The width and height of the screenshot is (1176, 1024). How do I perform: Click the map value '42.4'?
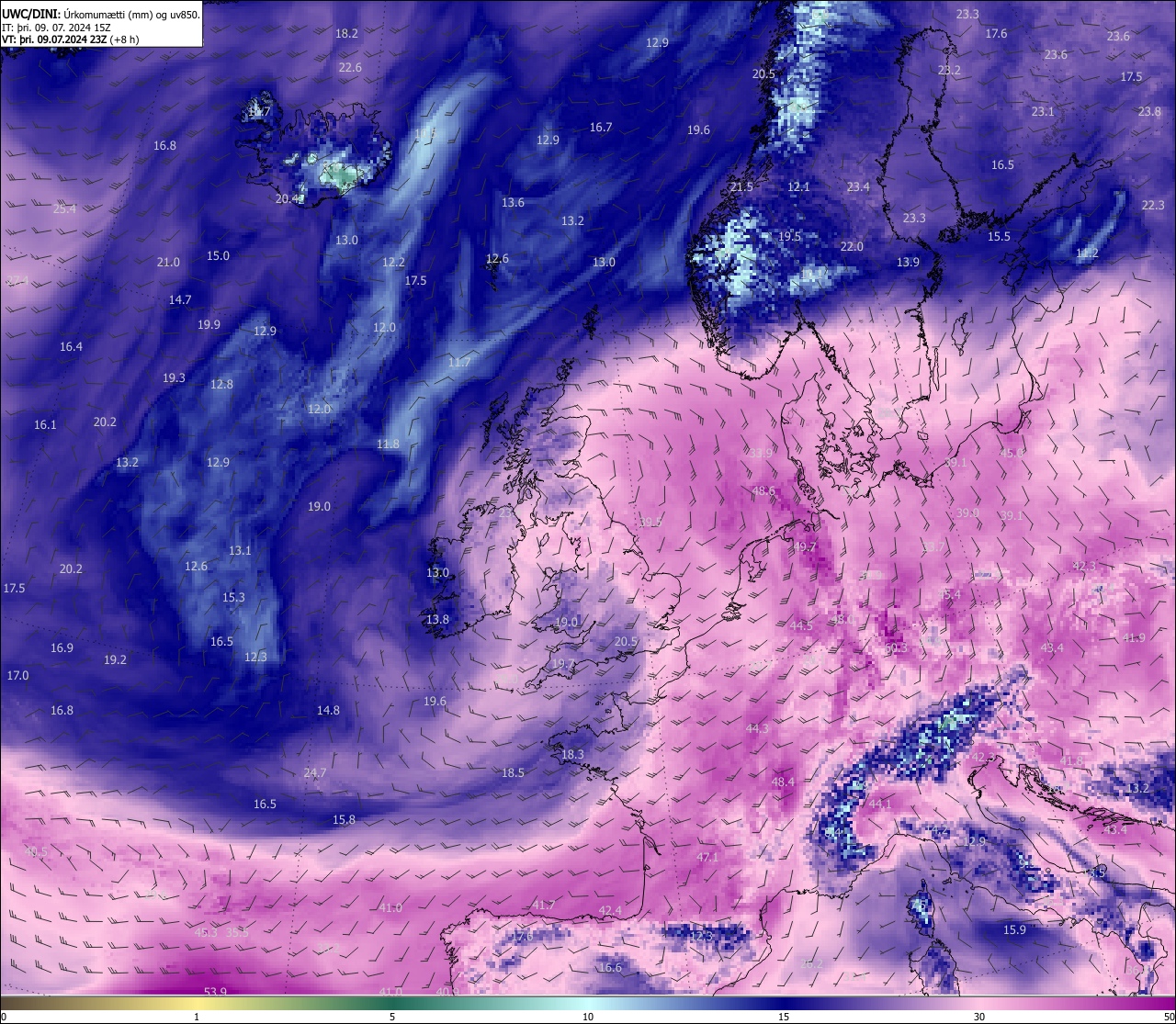pyautogui.click(x=610, y=910)
